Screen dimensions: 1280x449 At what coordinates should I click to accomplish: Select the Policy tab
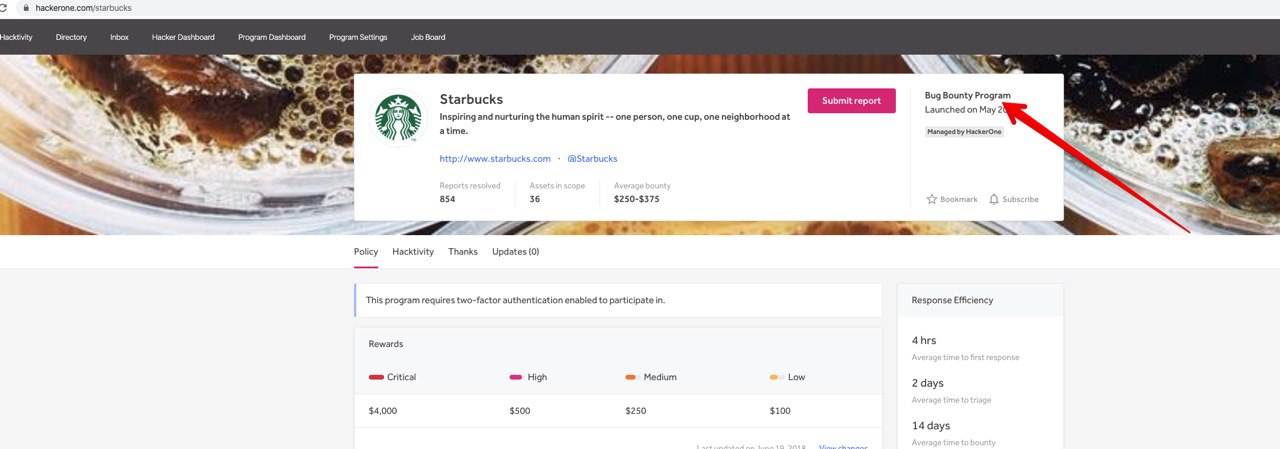click(x=366, y=252)
